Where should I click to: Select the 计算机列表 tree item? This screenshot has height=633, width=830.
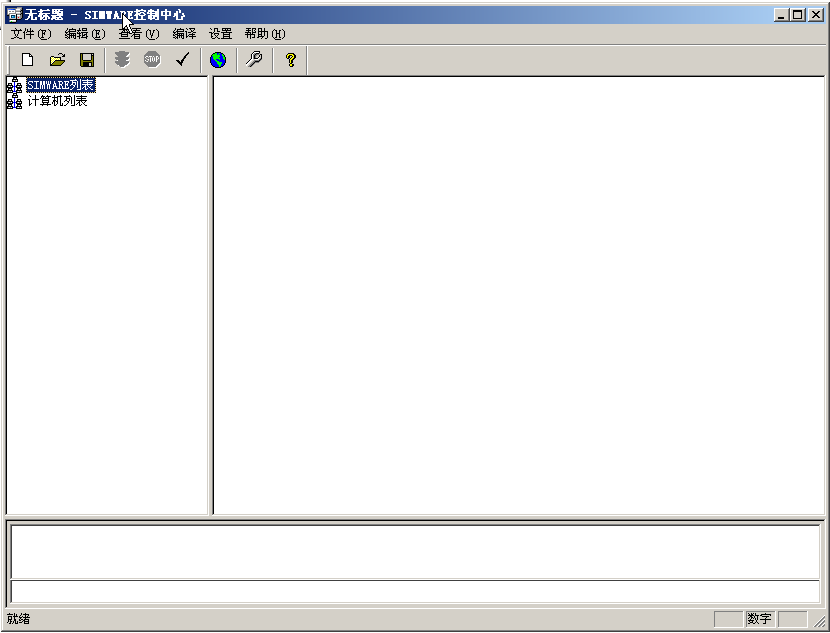pos(57,101)
